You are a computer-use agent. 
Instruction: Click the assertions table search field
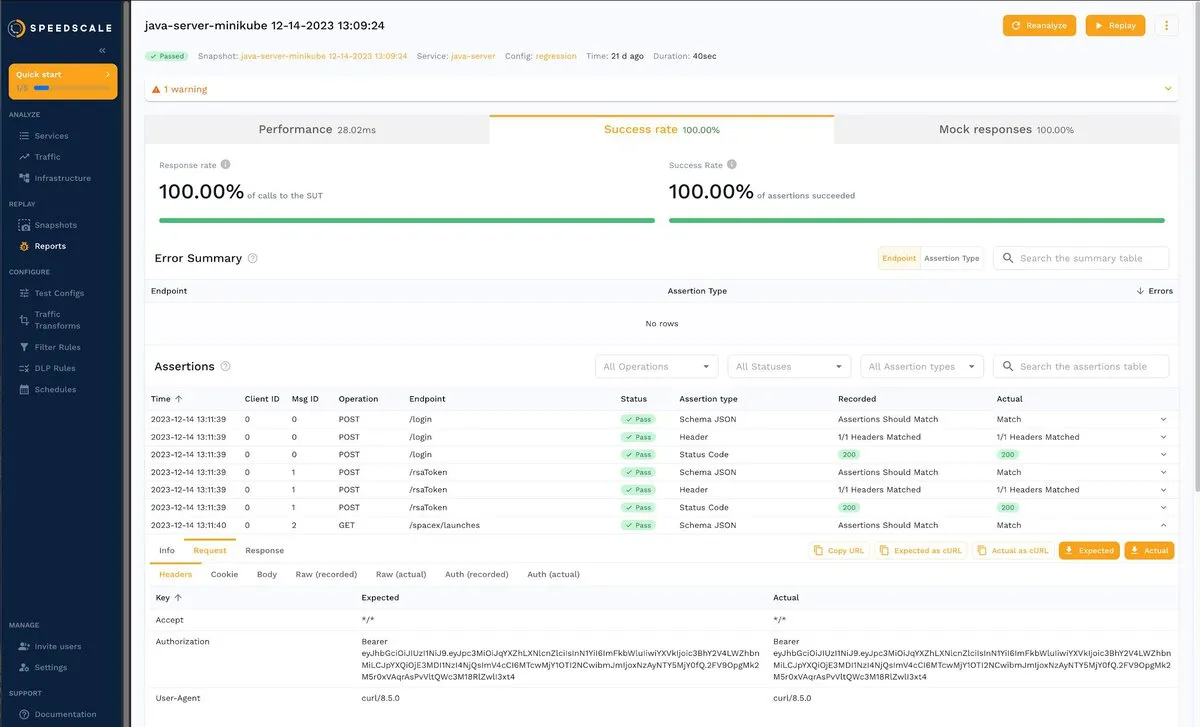point(1080,366)
